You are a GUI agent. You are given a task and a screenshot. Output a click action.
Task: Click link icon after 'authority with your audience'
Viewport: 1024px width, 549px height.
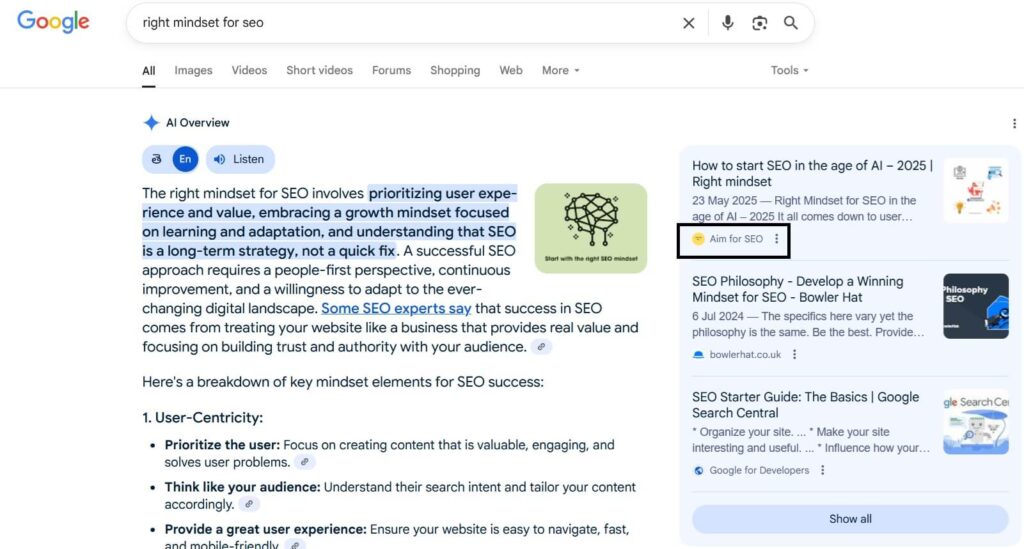tap(541, 347)
